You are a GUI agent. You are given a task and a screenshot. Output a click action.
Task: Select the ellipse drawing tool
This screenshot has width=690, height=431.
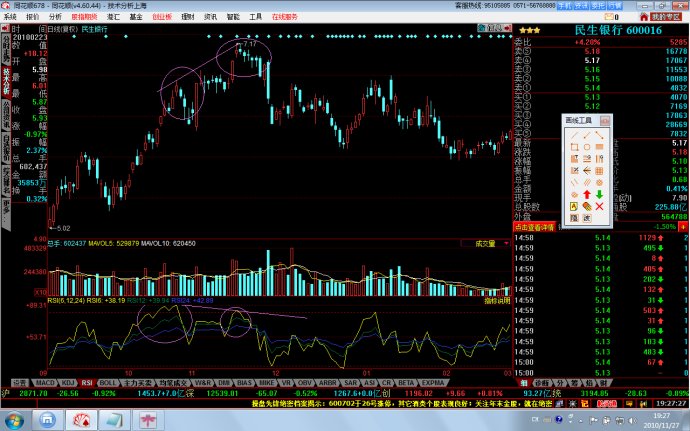point(587,146)
